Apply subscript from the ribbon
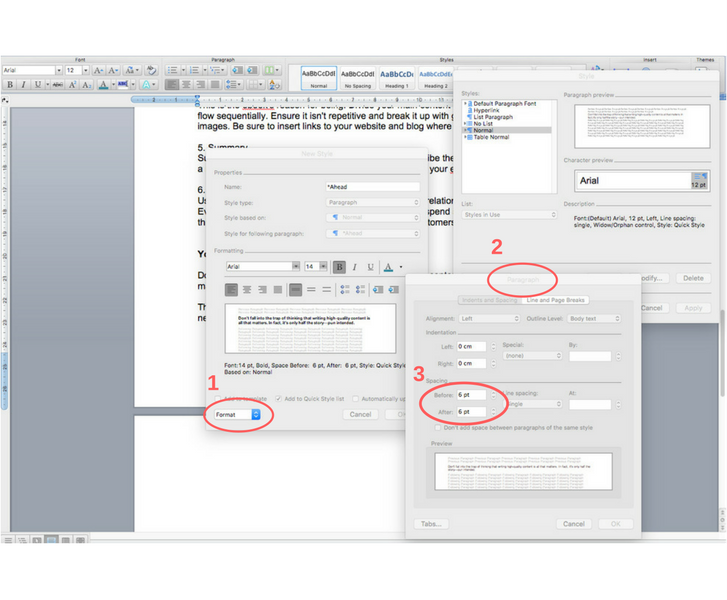Viewport: 727px width, 600px height. [x=86, y=84]
